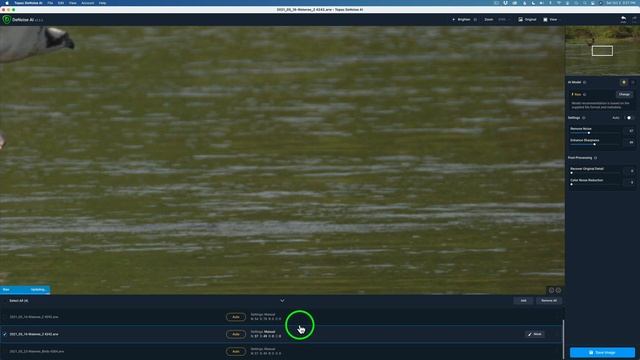Open the Edit menu

61,3
